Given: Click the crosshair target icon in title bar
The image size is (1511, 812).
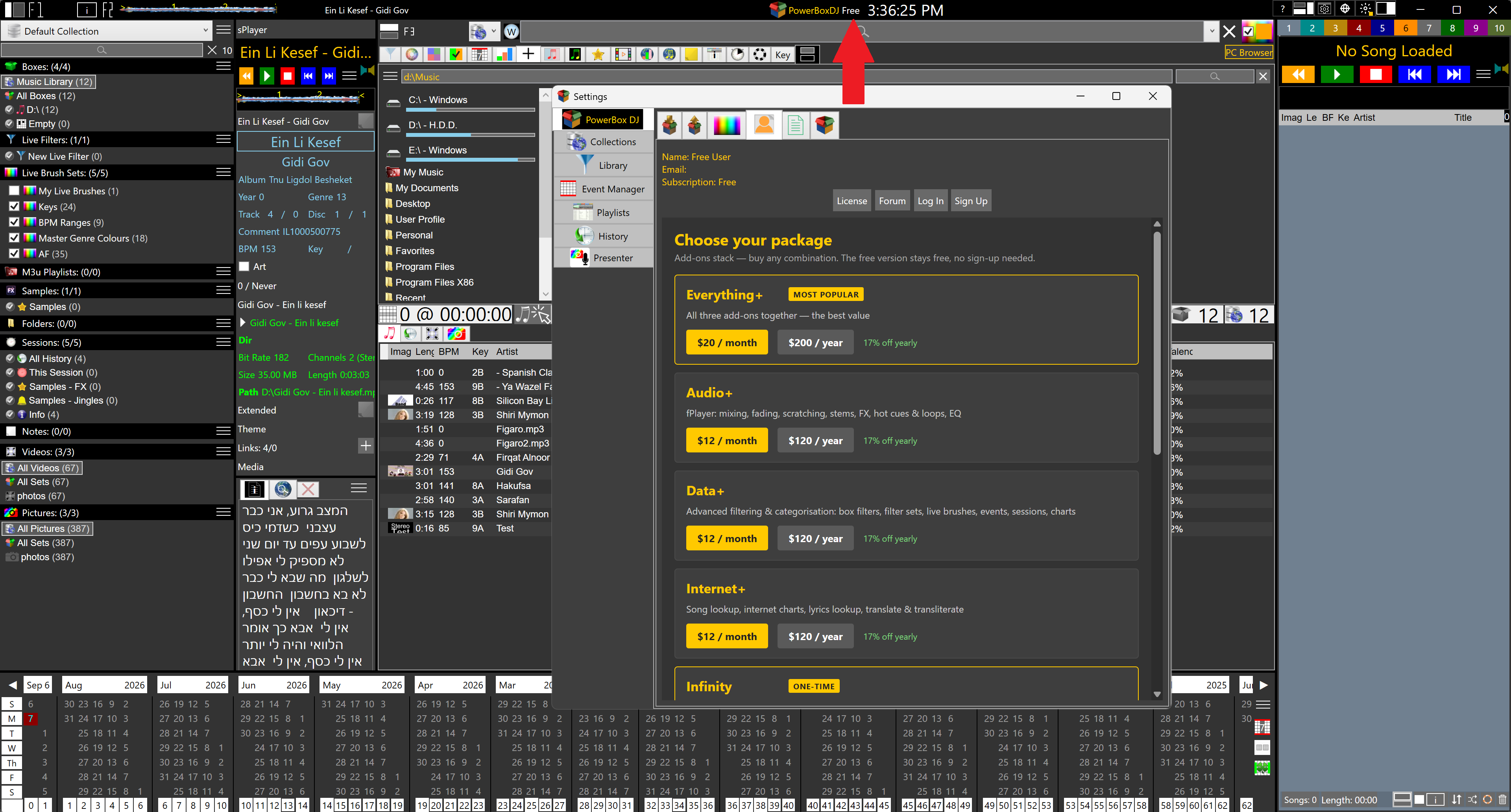Looking at the screenshot, I should 1345,9.
